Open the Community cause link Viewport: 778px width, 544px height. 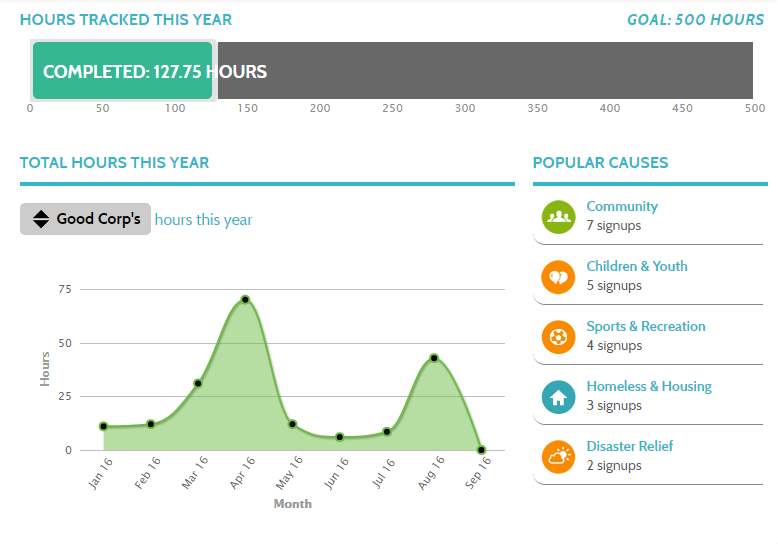pyautogui.click(x=622, y=206)
